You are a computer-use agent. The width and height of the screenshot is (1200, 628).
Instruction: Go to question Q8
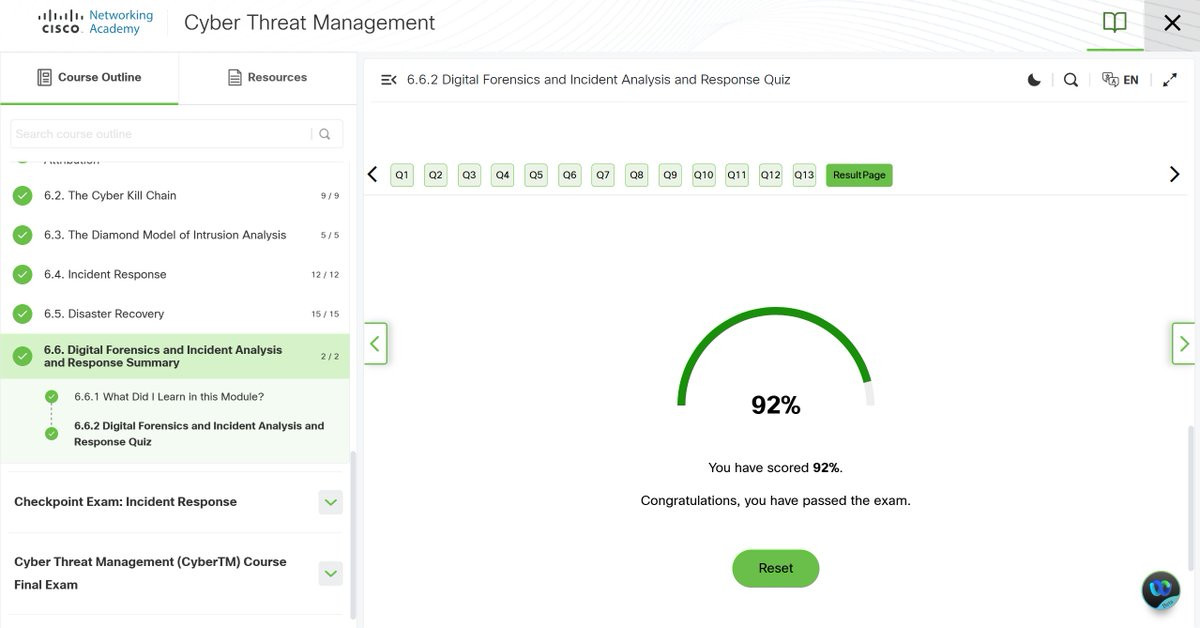click(x=636, y=175)
